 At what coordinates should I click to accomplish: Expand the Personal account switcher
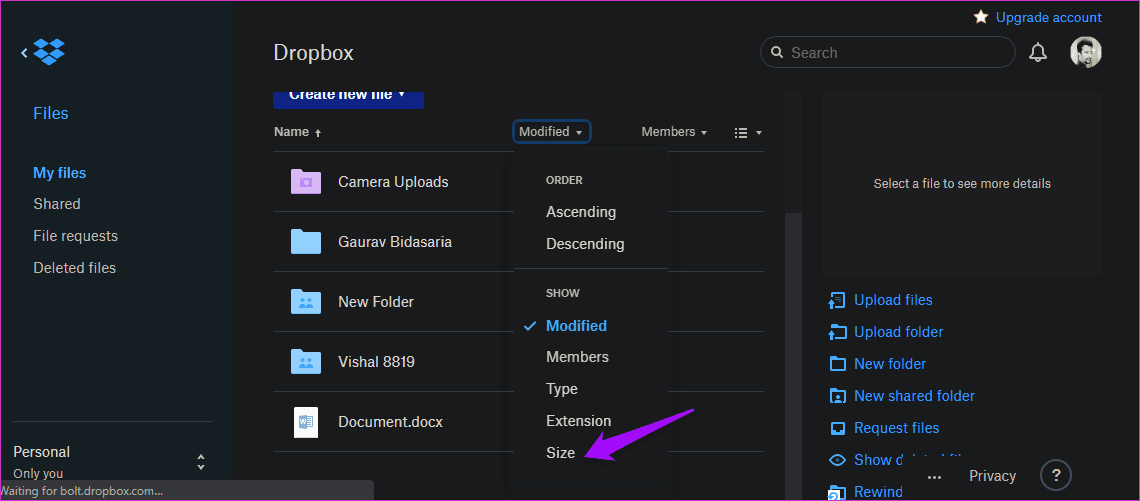[201, 462]
